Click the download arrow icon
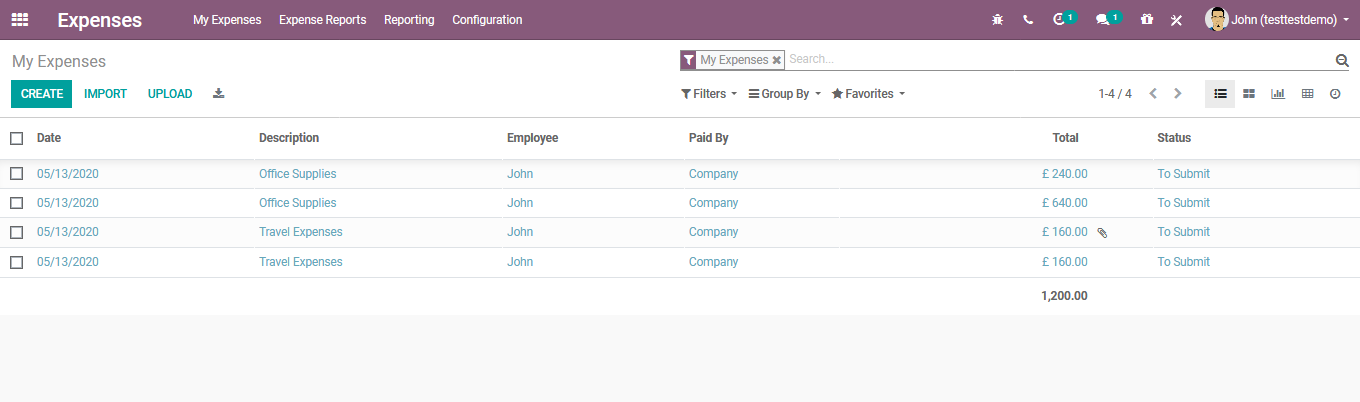This screenshot has height=402, width=1360. [219, 94]
